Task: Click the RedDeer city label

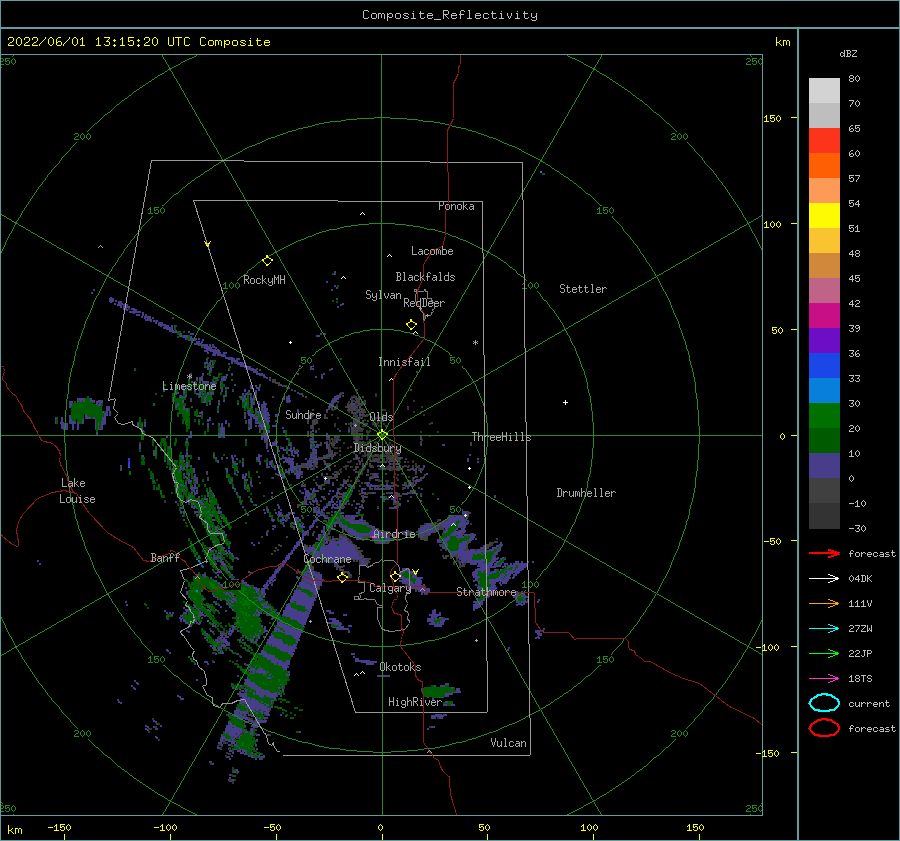Action: tap(424, 303)
